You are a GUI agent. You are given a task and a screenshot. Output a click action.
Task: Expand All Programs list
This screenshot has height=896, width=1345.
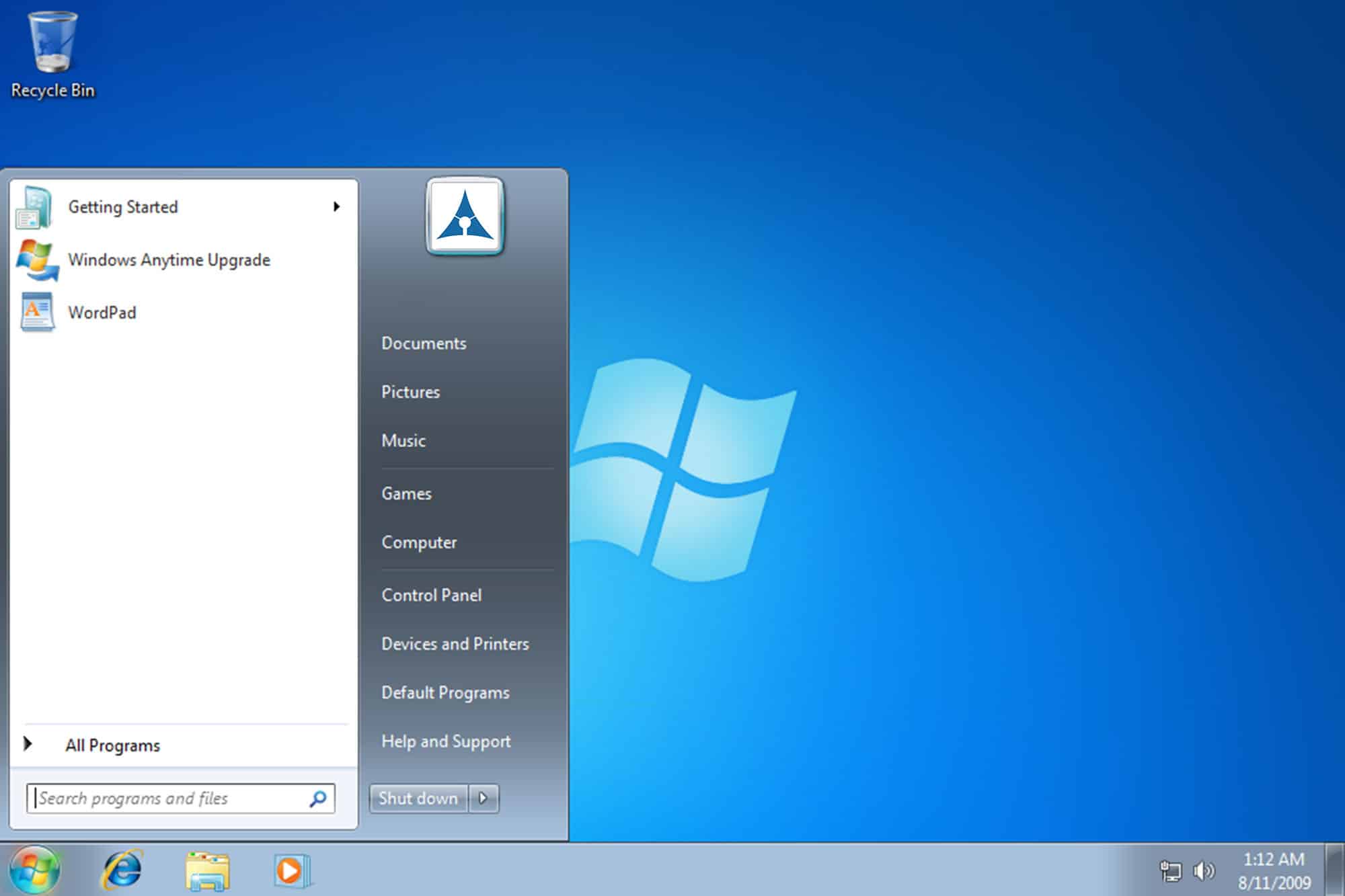pyautogui.click(x=112, y=745)
